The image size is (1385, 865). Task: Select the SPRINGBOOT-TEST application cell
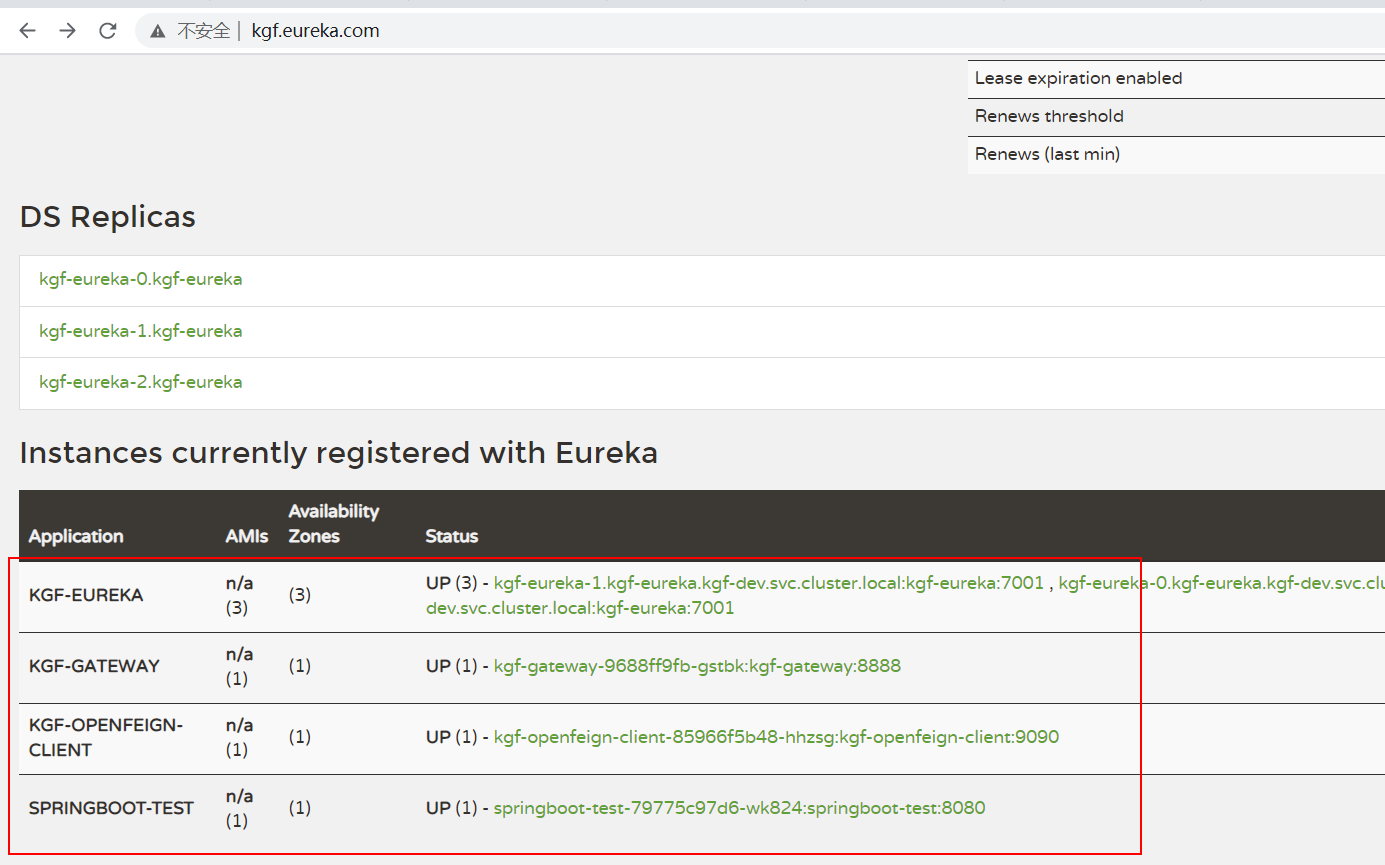[111, 808]
